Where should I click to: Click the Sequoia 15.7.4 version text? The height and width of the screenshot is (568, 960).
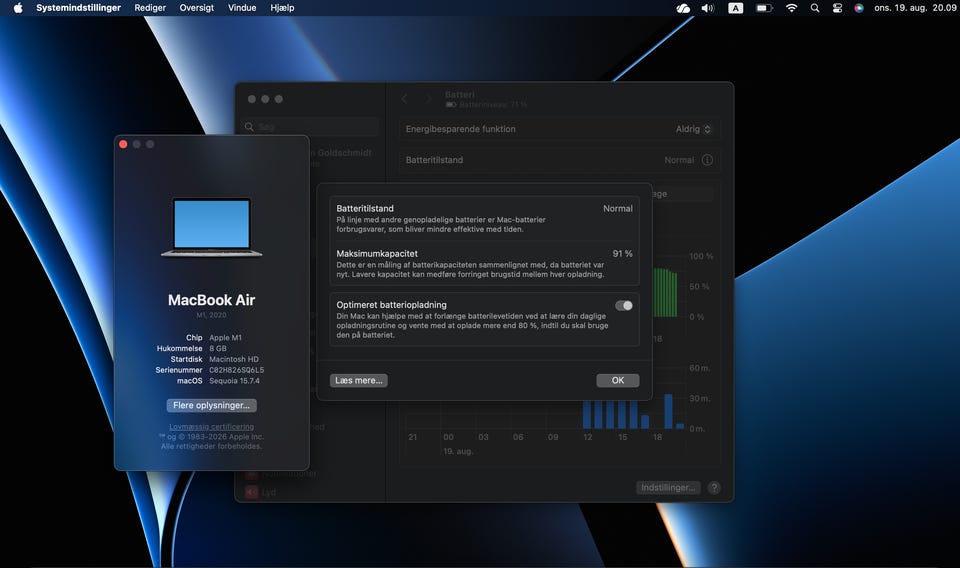pyautogui.click(x=234, y=381)
